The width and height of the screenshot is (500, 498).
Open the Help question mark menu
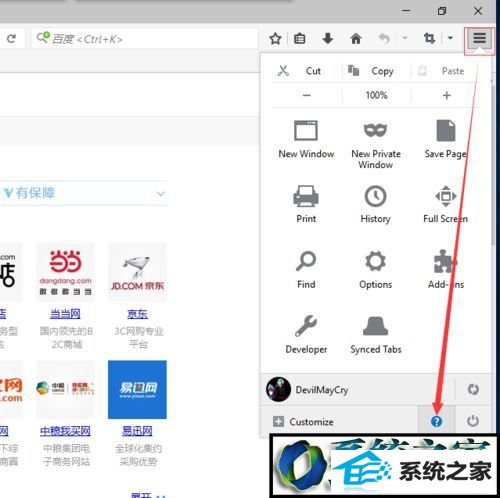[x=436, y=421]
